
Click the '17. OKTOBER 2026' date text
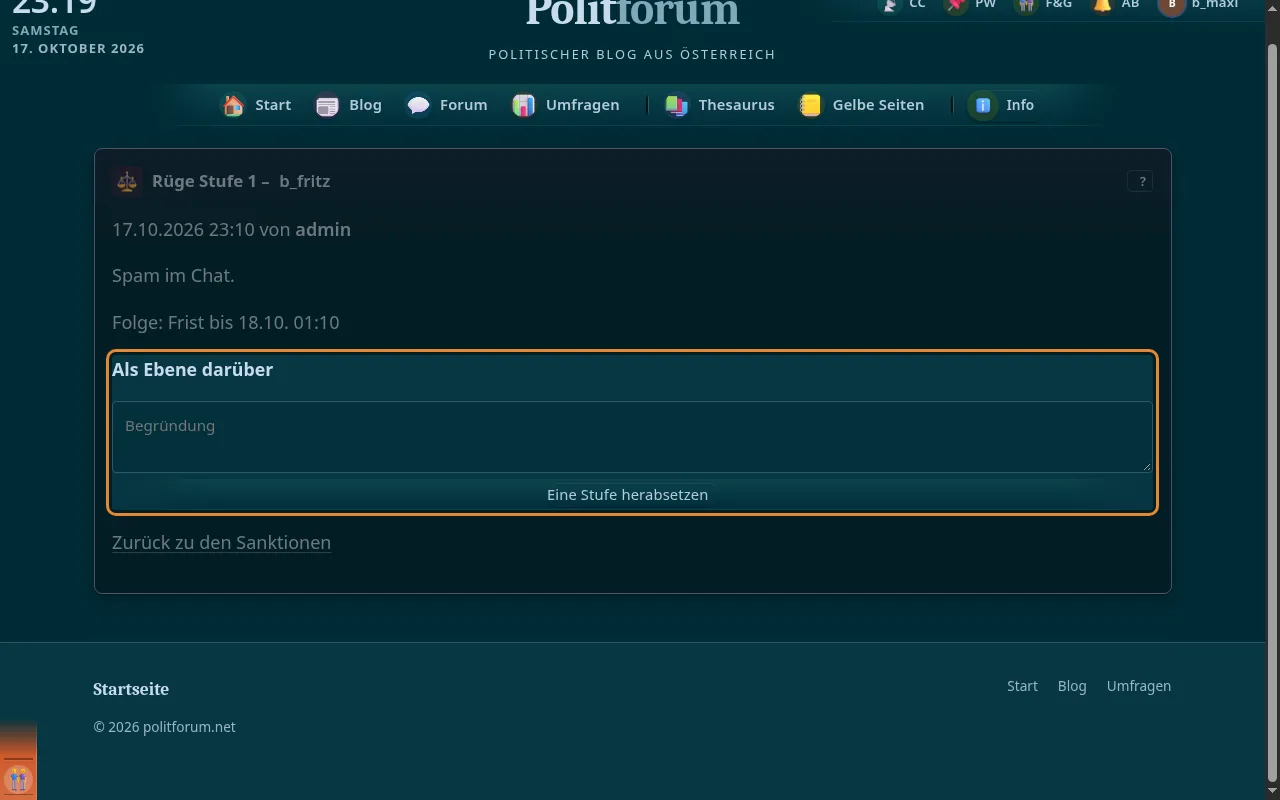(x=78, y=48)
